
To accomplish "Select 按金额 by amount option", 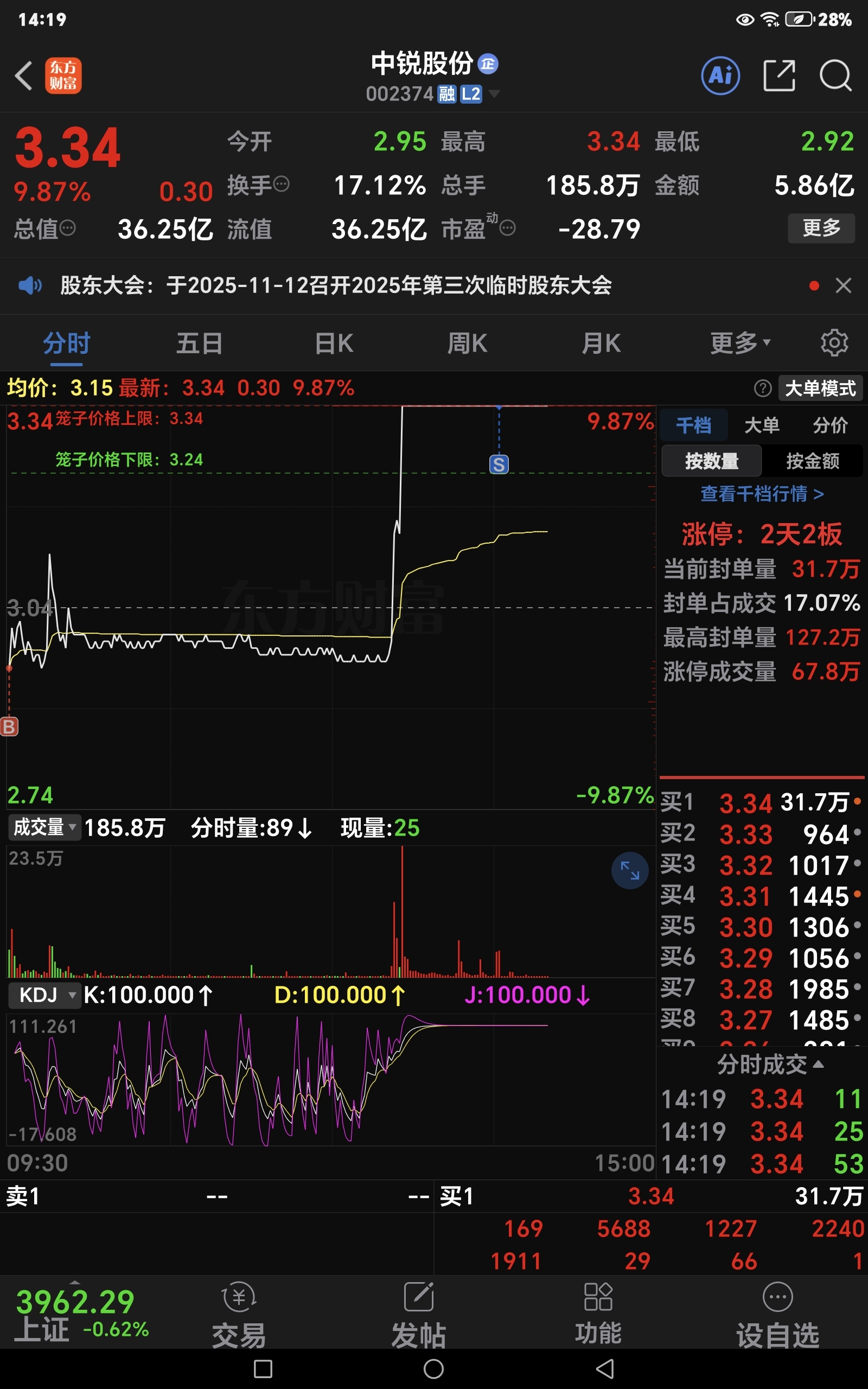I will 812,461.
